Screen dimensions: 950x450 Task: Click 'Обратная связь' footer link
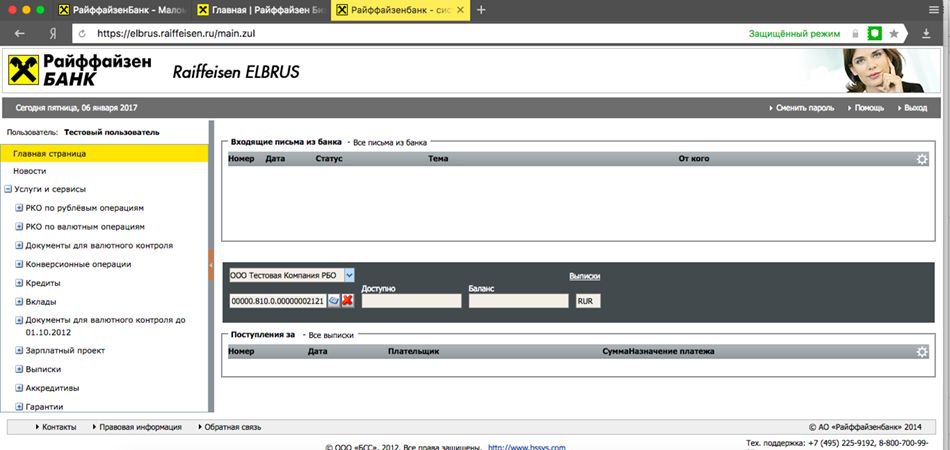233,427
